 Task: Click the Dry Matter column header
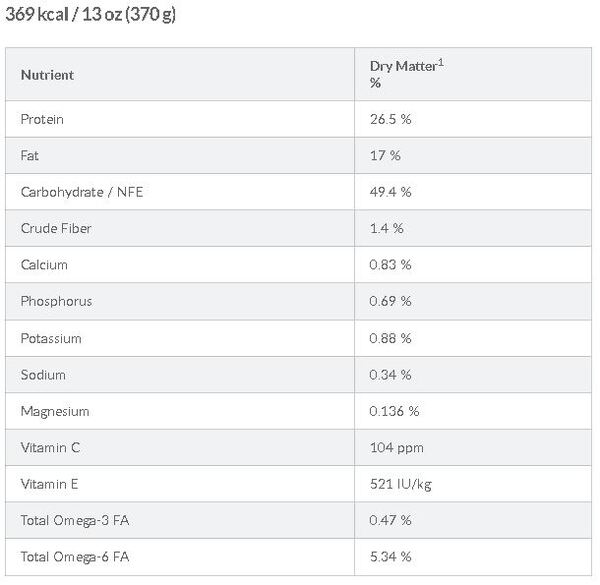point(407,74)
